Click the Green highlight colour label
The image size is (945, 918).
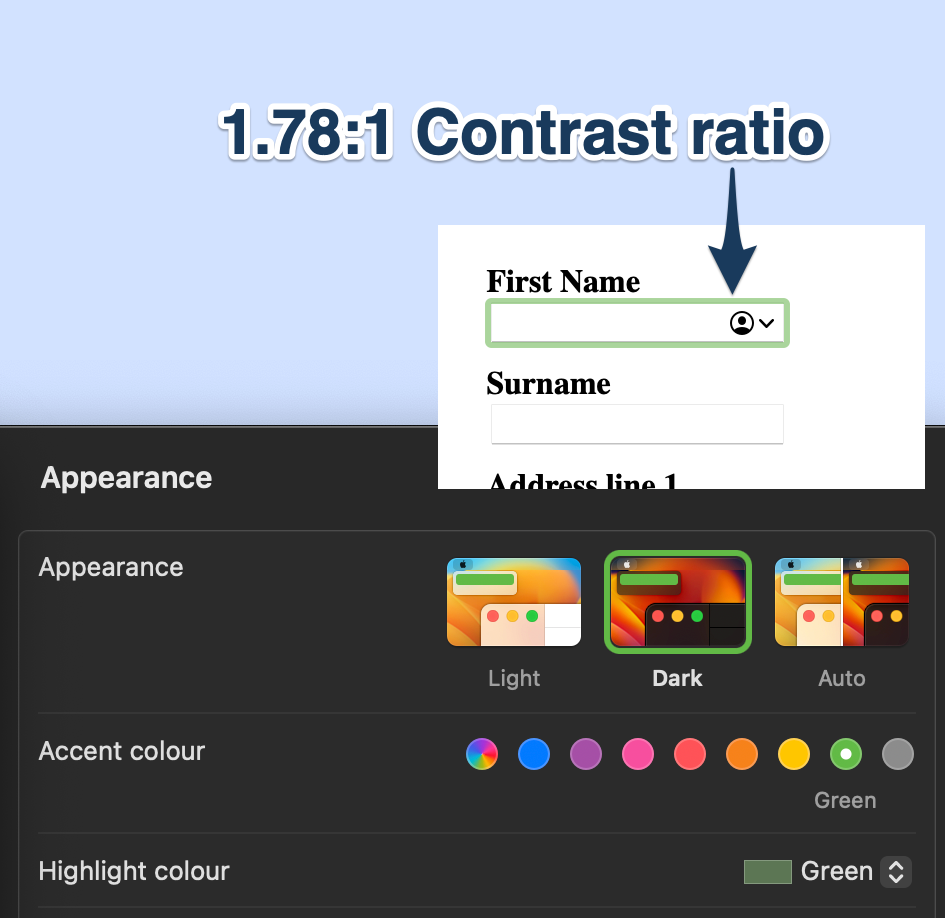[836, 872]
